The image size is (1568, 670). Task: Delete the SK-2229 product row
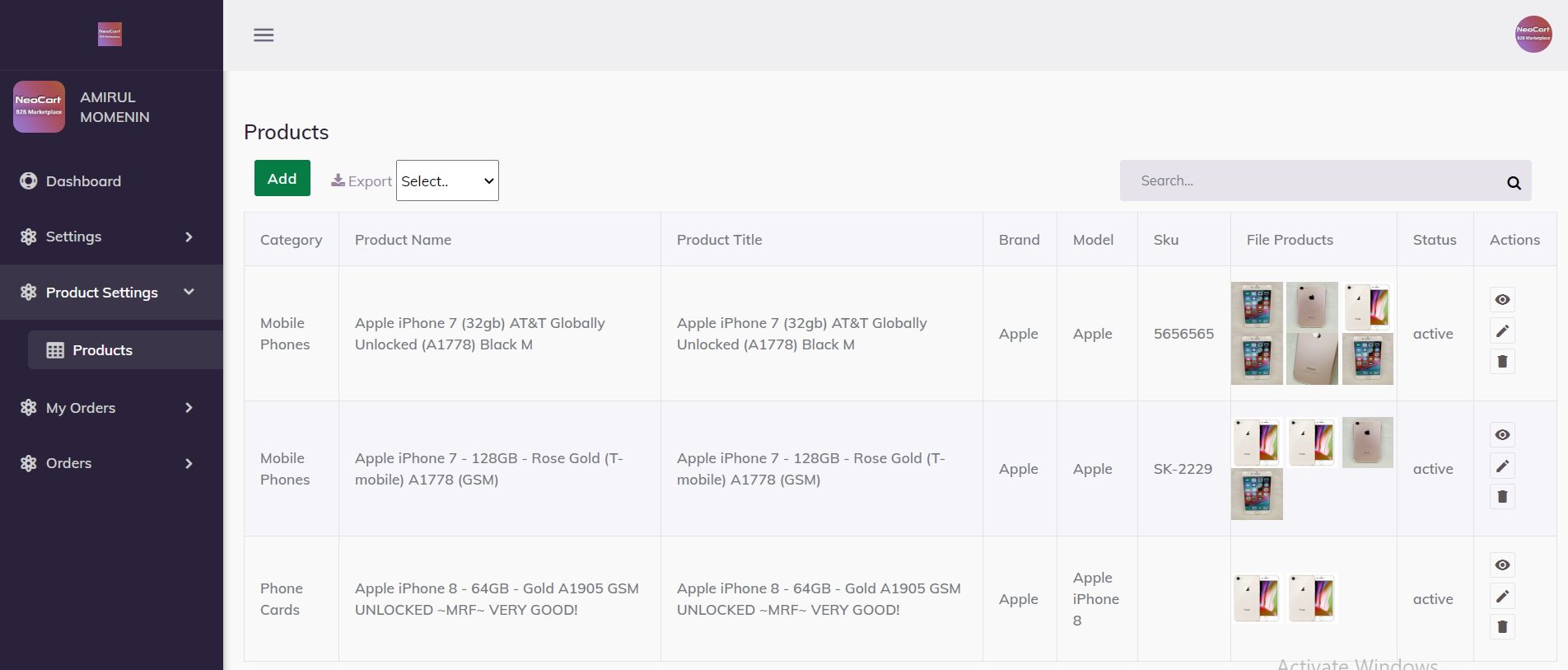pyautogui.click(x=1502, y=497)
